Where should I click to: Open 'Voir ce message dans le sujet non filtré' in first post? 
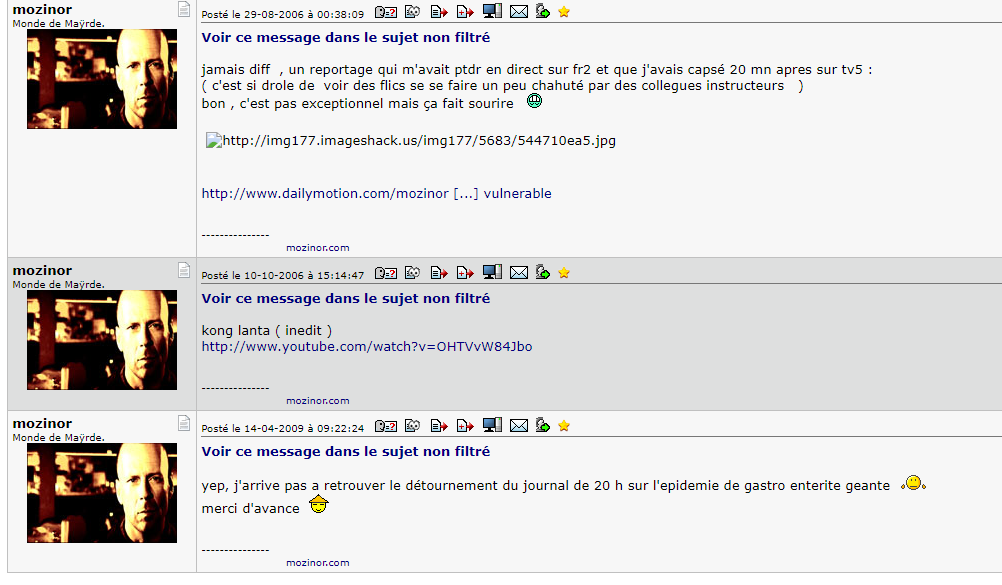[x=346, y=38]
